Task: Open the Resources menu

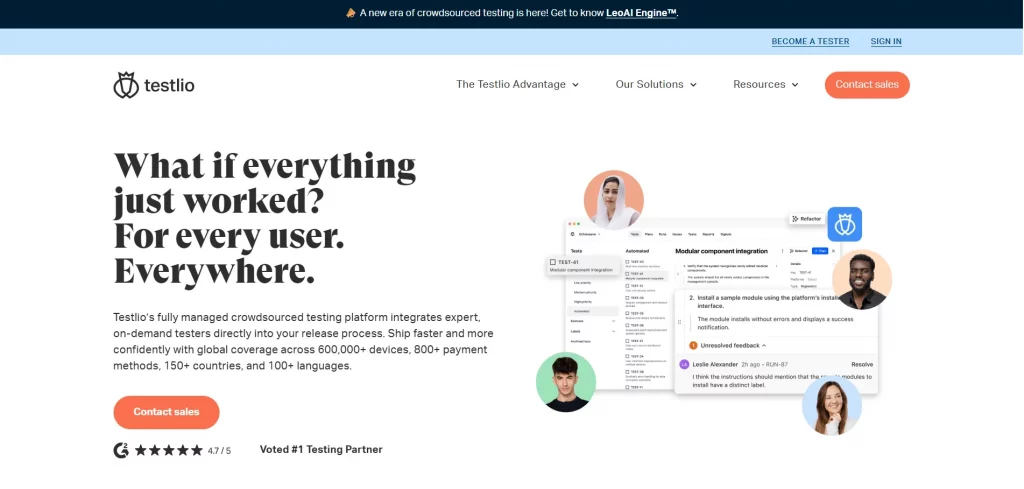Action: tap(765, 84)
